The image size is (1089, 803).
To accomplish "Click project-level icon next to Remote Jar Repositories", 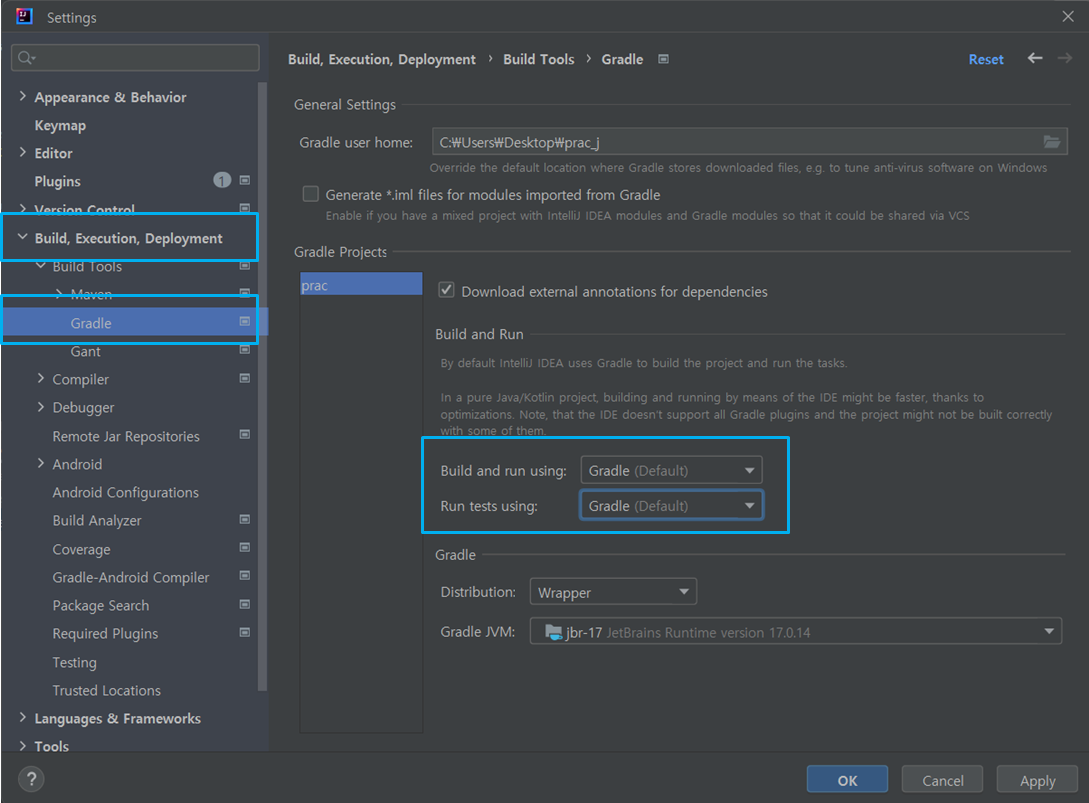I will tap(244, 434).
